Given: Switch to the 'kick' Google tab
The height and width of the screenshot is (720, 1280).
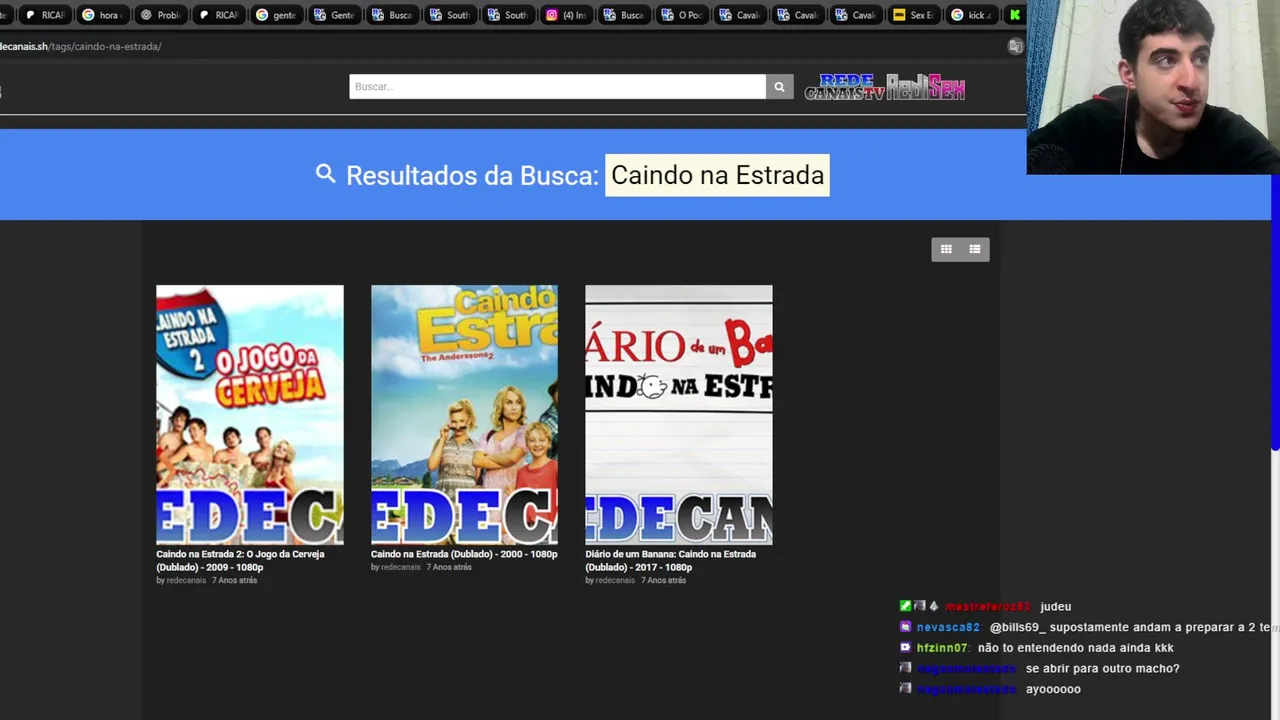Looking at the screenshot, I should (972, 15).
